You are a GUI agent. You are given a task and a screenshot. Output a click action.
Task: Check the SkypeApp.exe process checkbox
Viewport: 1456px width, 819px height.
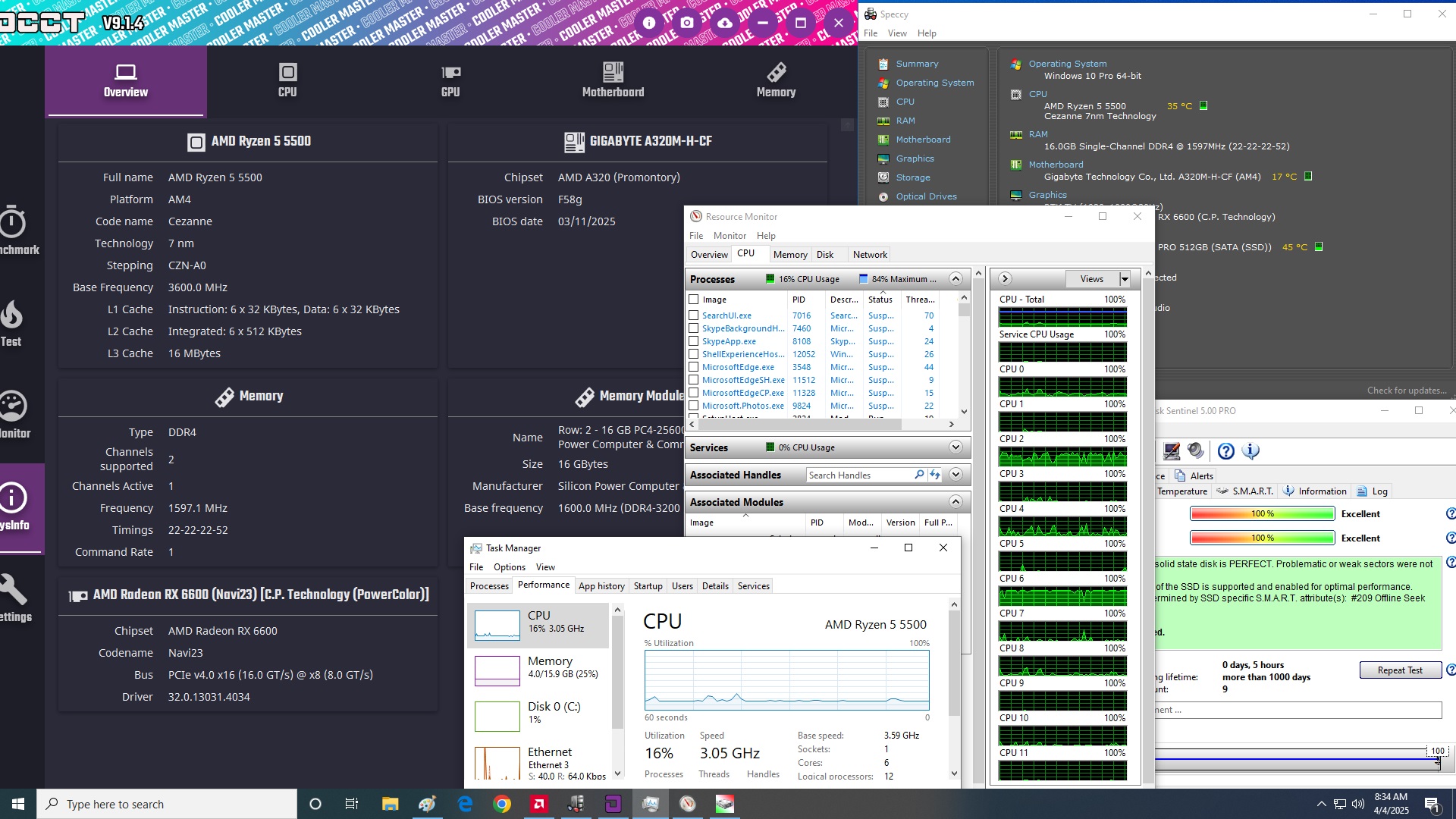point(693,341)
